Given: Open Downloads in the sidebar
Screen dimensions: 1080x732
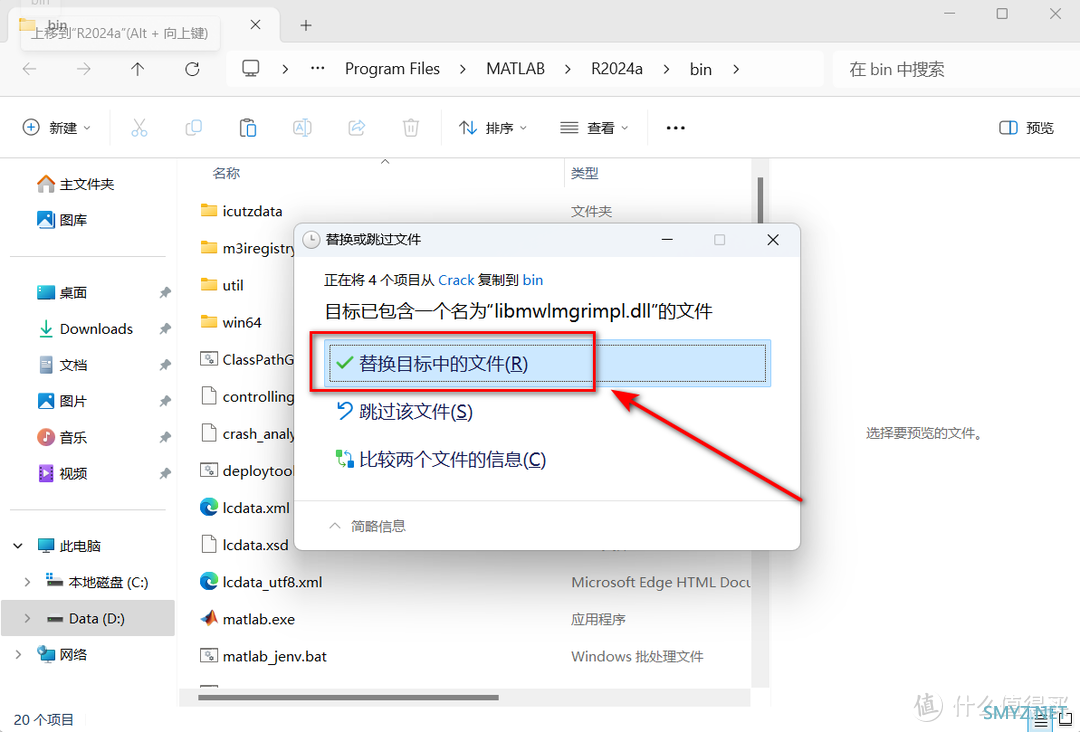Looking at the screenshot, I should coord(84,328).
